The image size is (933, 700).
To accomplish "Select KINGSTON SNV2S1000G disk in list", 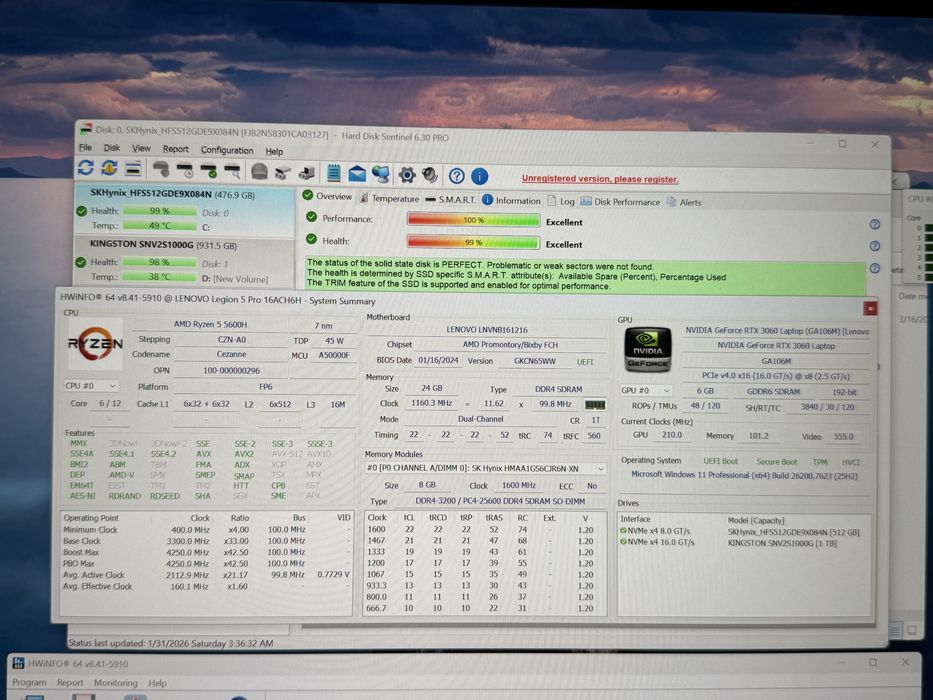I will (x=184, y=261).
